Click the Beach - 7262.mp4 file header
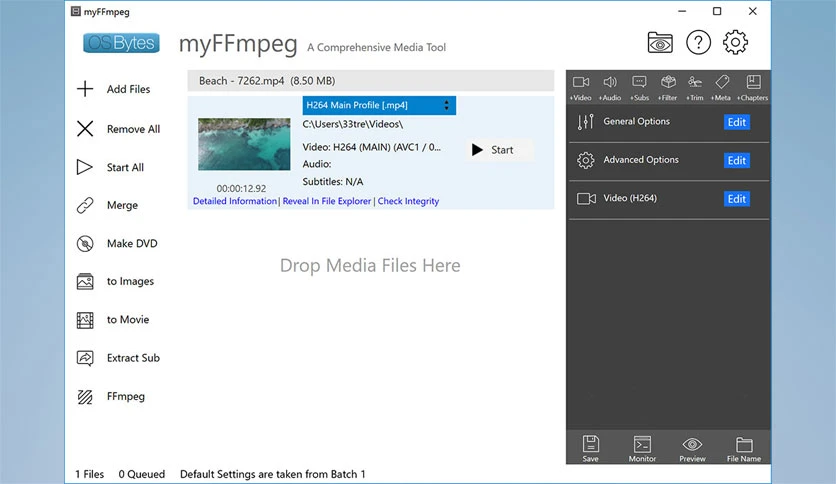 tap(371, 81)
